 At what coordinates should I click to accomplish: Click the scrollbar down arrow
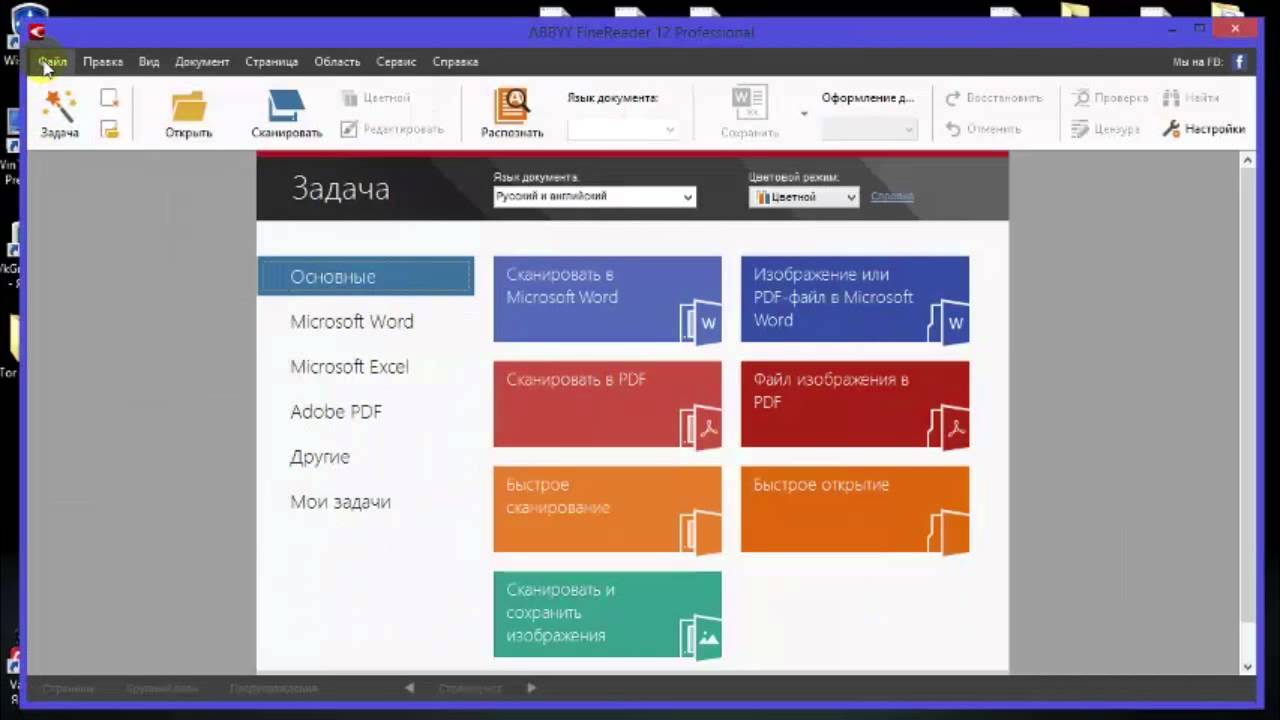coord(1247,667)
